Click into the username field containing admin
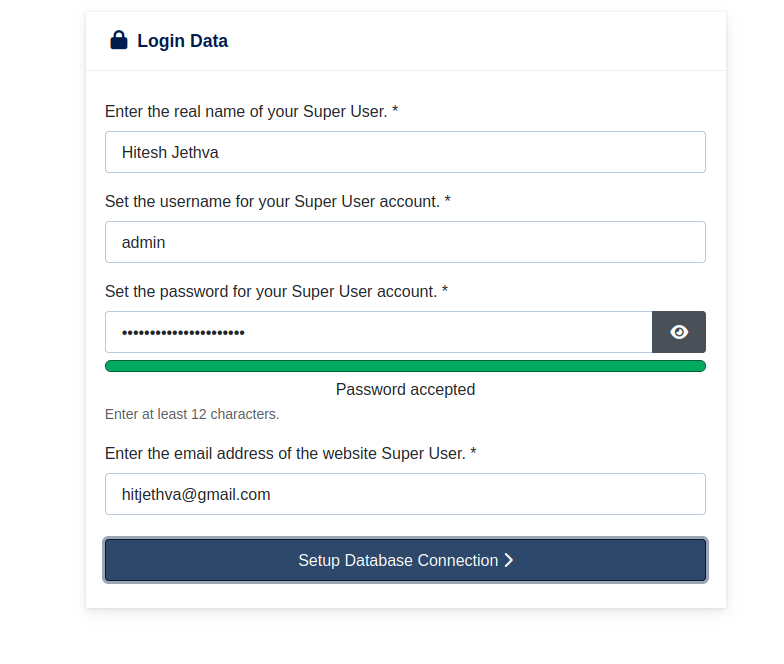The width and height of the screenshot is (784, 664). [x=405, y=242]
